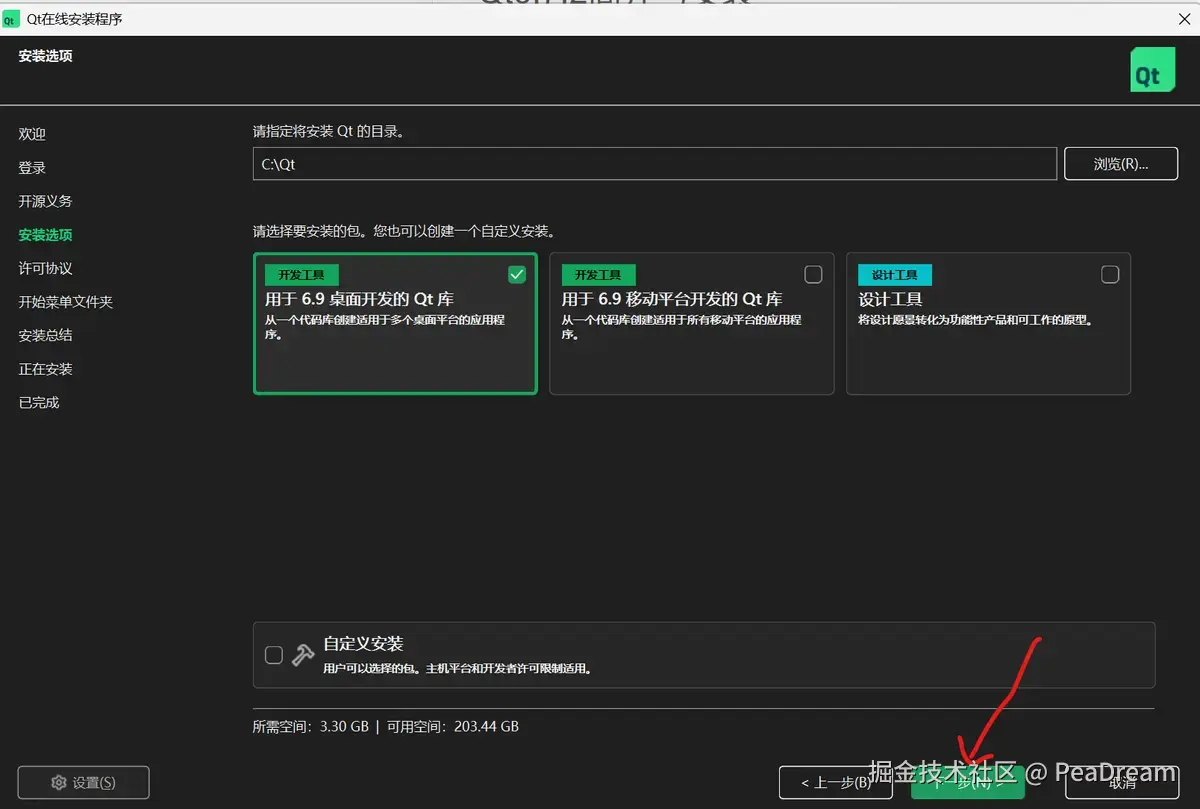Select 开始菜单文件夹 step in sidebar
The width and height of the screenshot is (1200, 809).
pyautogui.click(x=65, y=302)
